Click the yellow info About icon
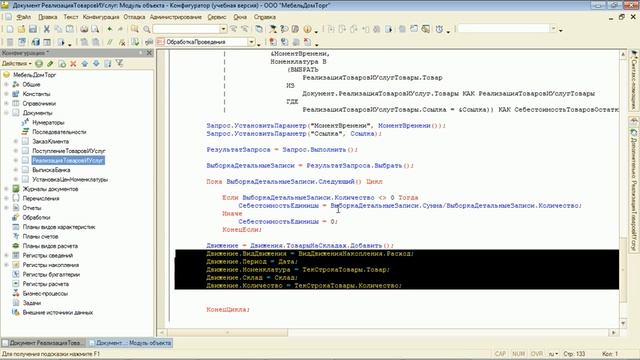This screenshot has width=640, height=360. coord(307,29)
